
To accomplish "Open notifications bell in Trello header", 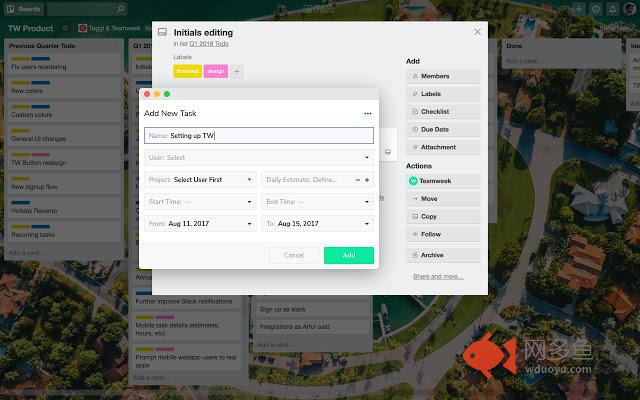I will click(x=612, y=9).
